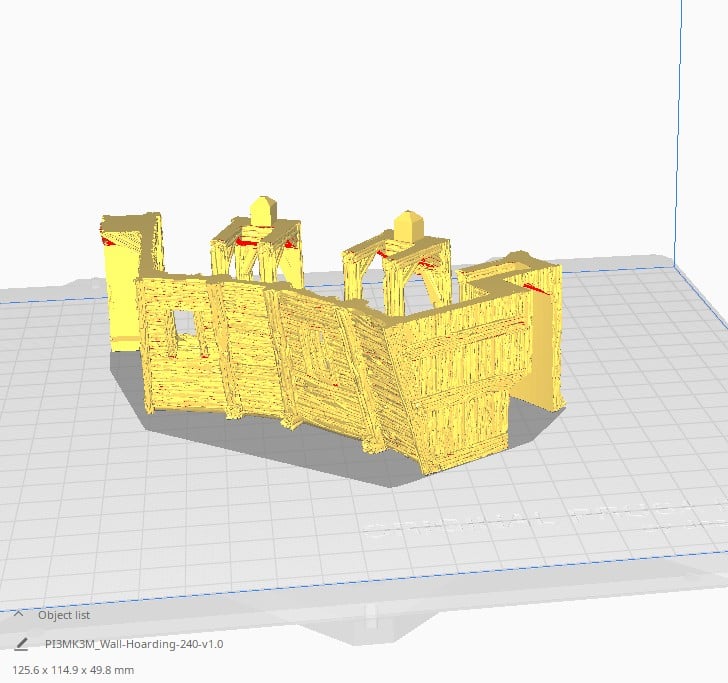Click the left tower pillar of the model
Image resolution: width=728 pixels, height=683 pixels.
pos(122,290)
